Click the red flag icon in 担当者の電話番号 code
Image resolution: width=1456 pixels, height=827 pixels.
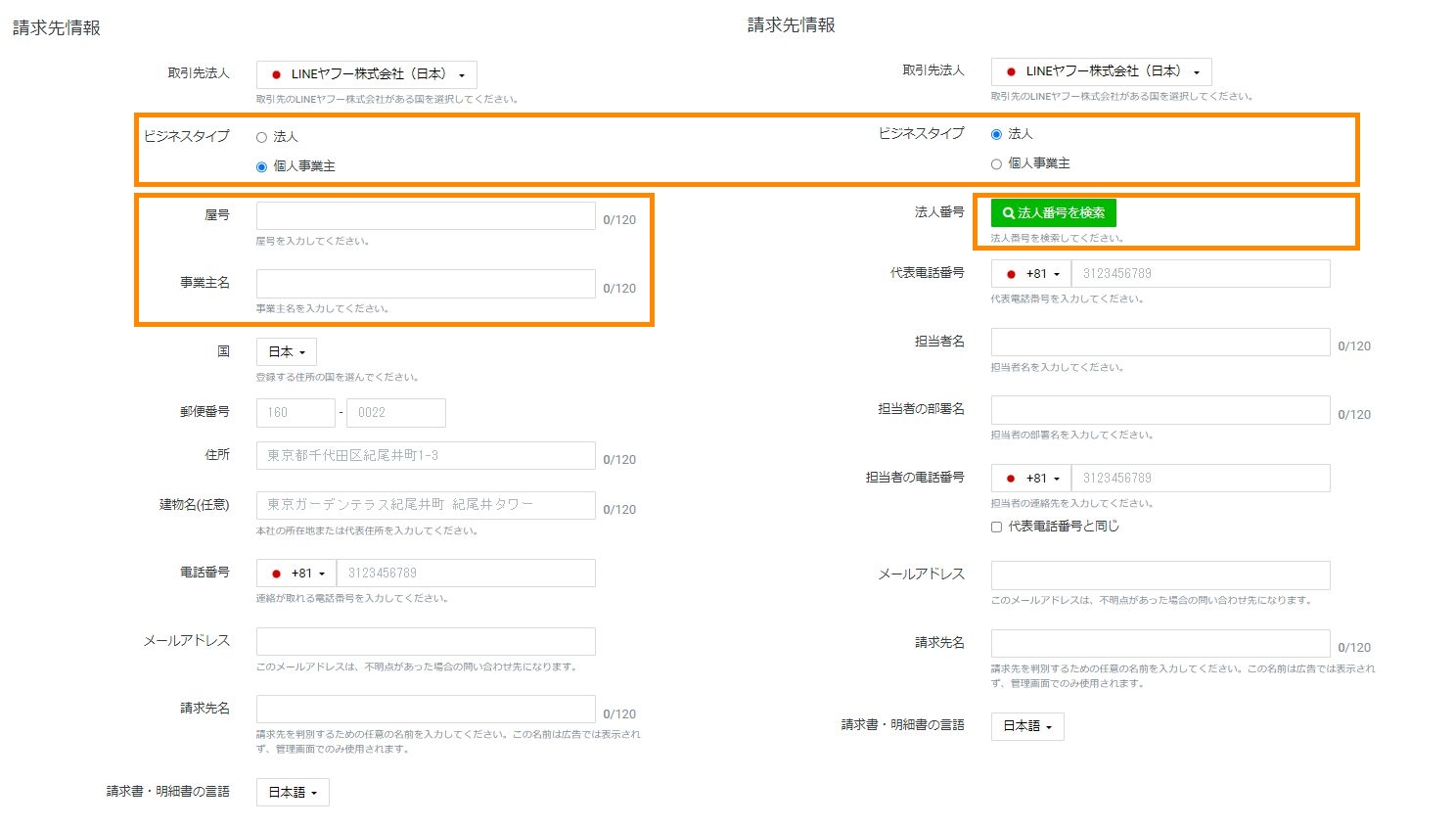click(1011, 479)
